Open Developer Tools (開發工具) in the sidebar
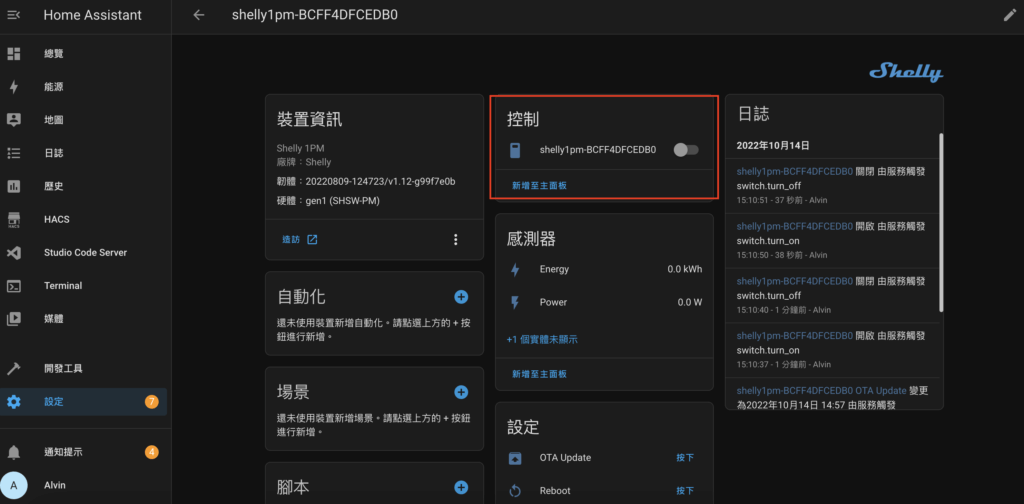1024x504 pixels. pyautogui.click(x=86, y=369)
